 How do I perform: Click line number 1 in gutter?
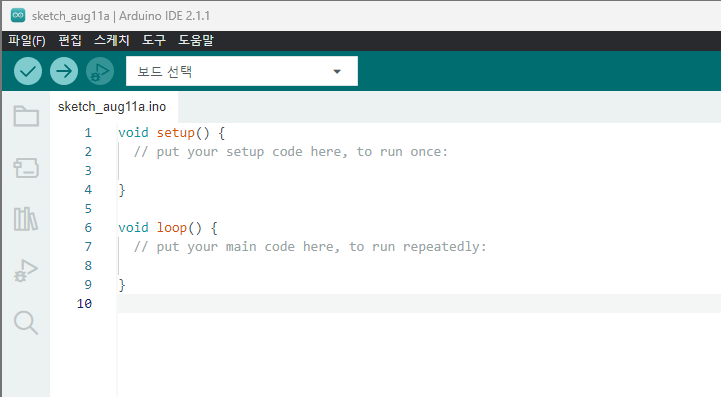point(88,133)
